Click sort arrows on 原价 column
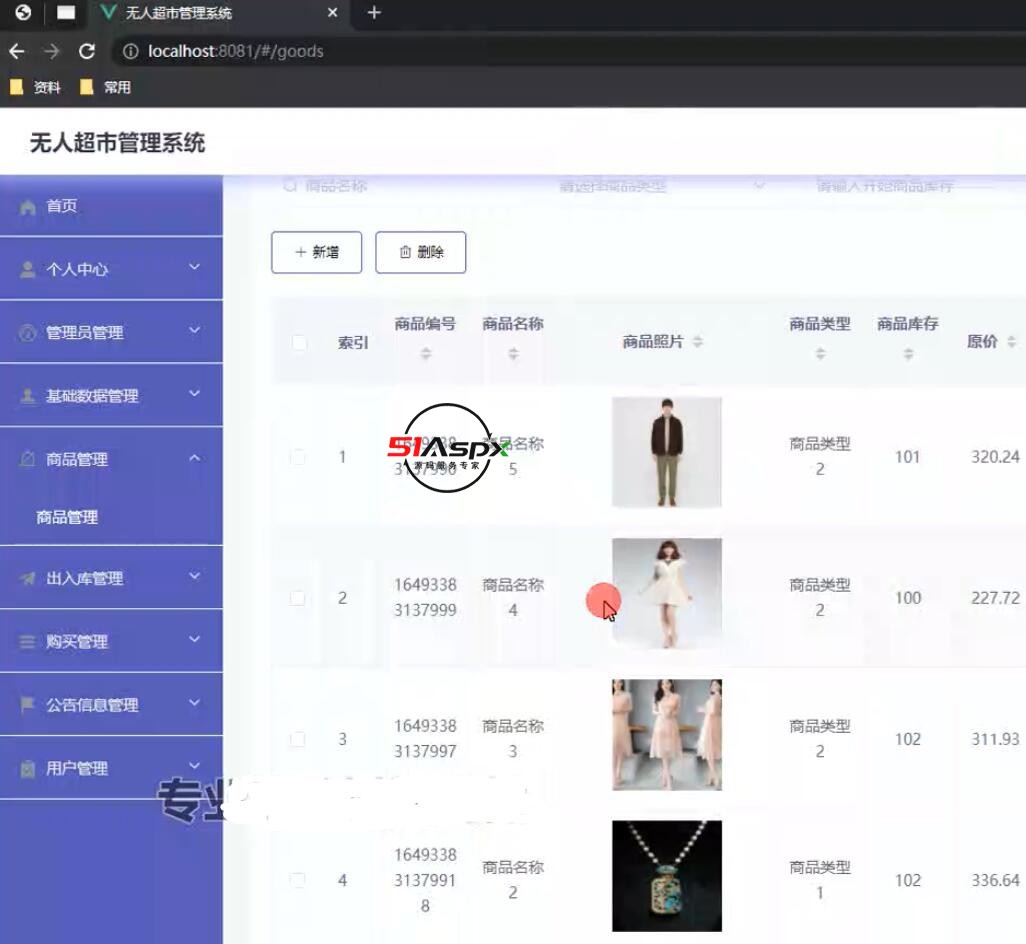1026x944 pixels. tap(1011, 342)
